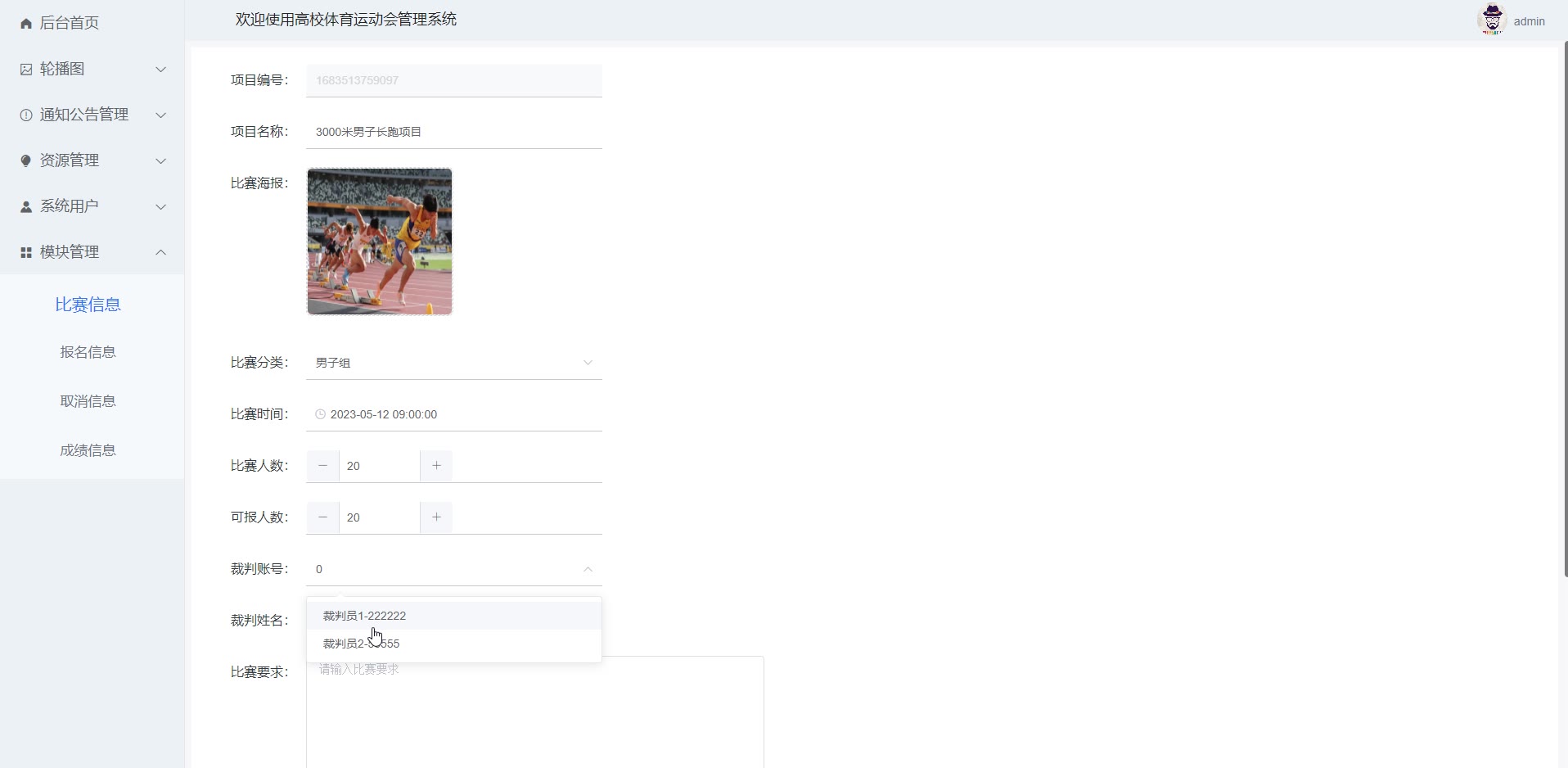The height and width of the screenshot is (768, 1568).
Task: Go to 比赛信息 submenu
Action: click(88, 305)
